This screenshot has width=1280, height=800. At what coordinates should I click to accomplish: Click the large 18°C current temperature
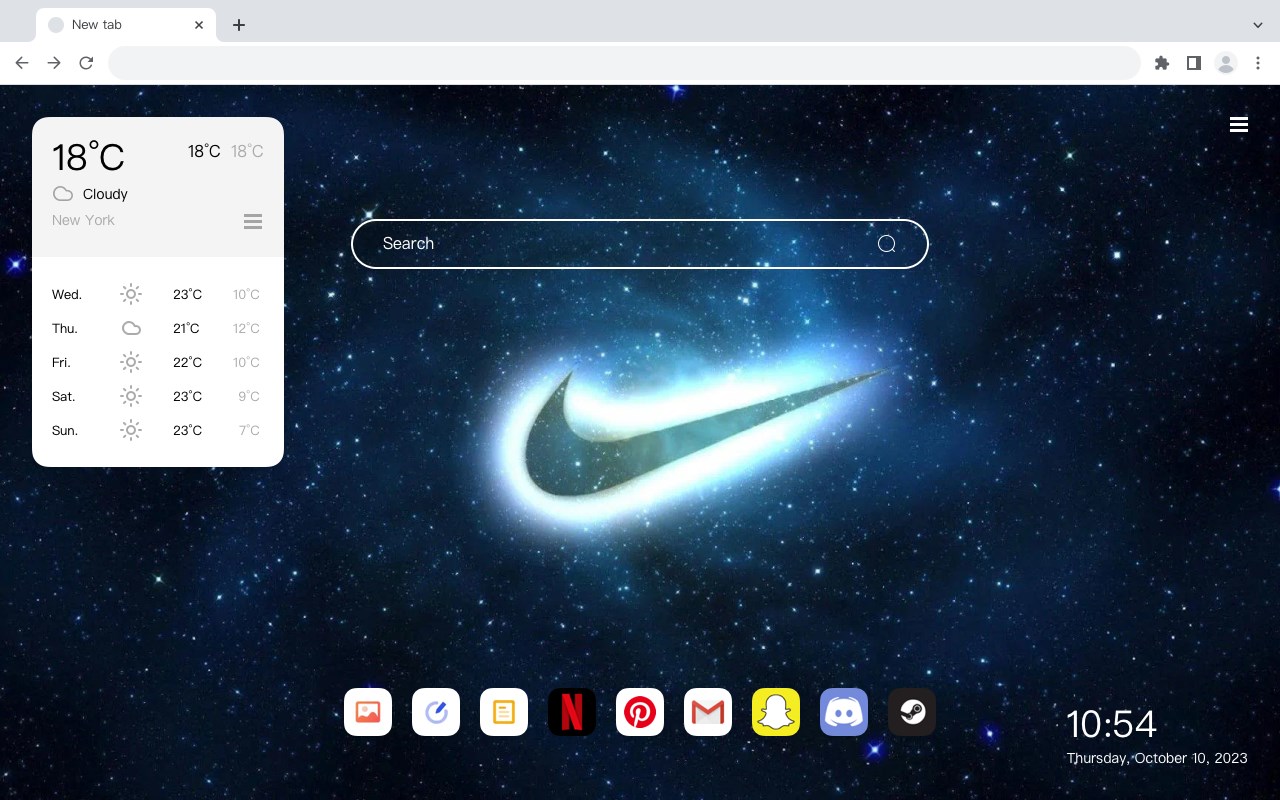[88, 157]
